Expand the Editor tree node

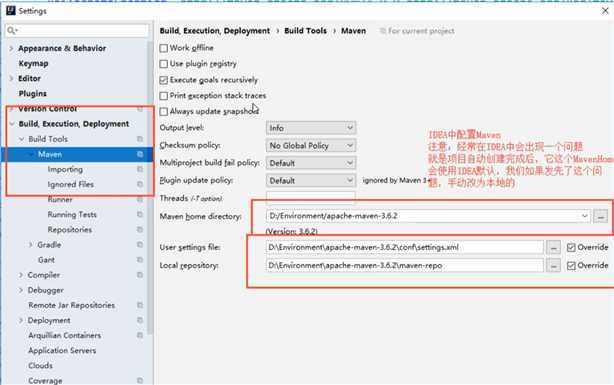coord(11,78)
